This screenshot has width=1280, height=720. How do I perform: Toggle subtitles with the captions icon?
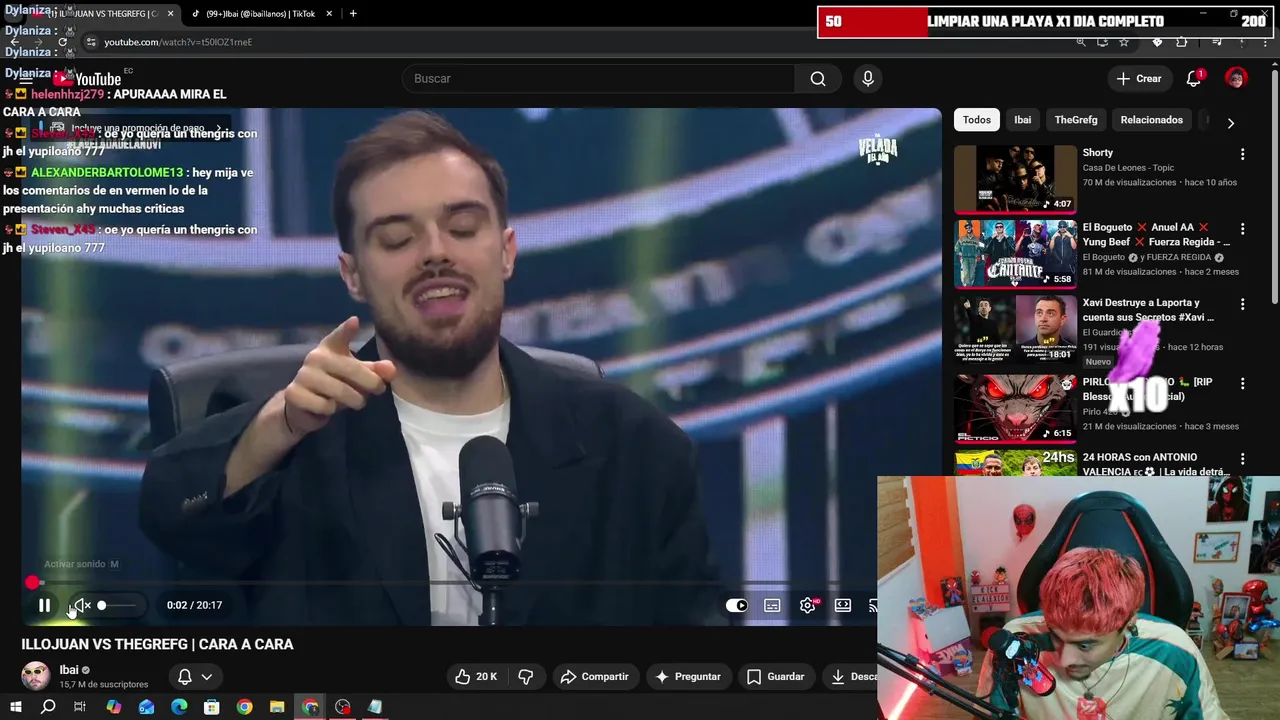[772, 605]
